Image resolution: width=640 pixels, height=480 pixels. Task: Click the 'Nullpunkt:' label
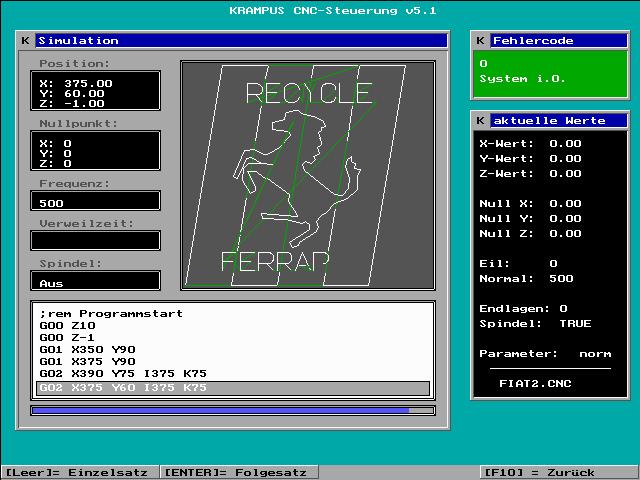(x=78, y=124)
